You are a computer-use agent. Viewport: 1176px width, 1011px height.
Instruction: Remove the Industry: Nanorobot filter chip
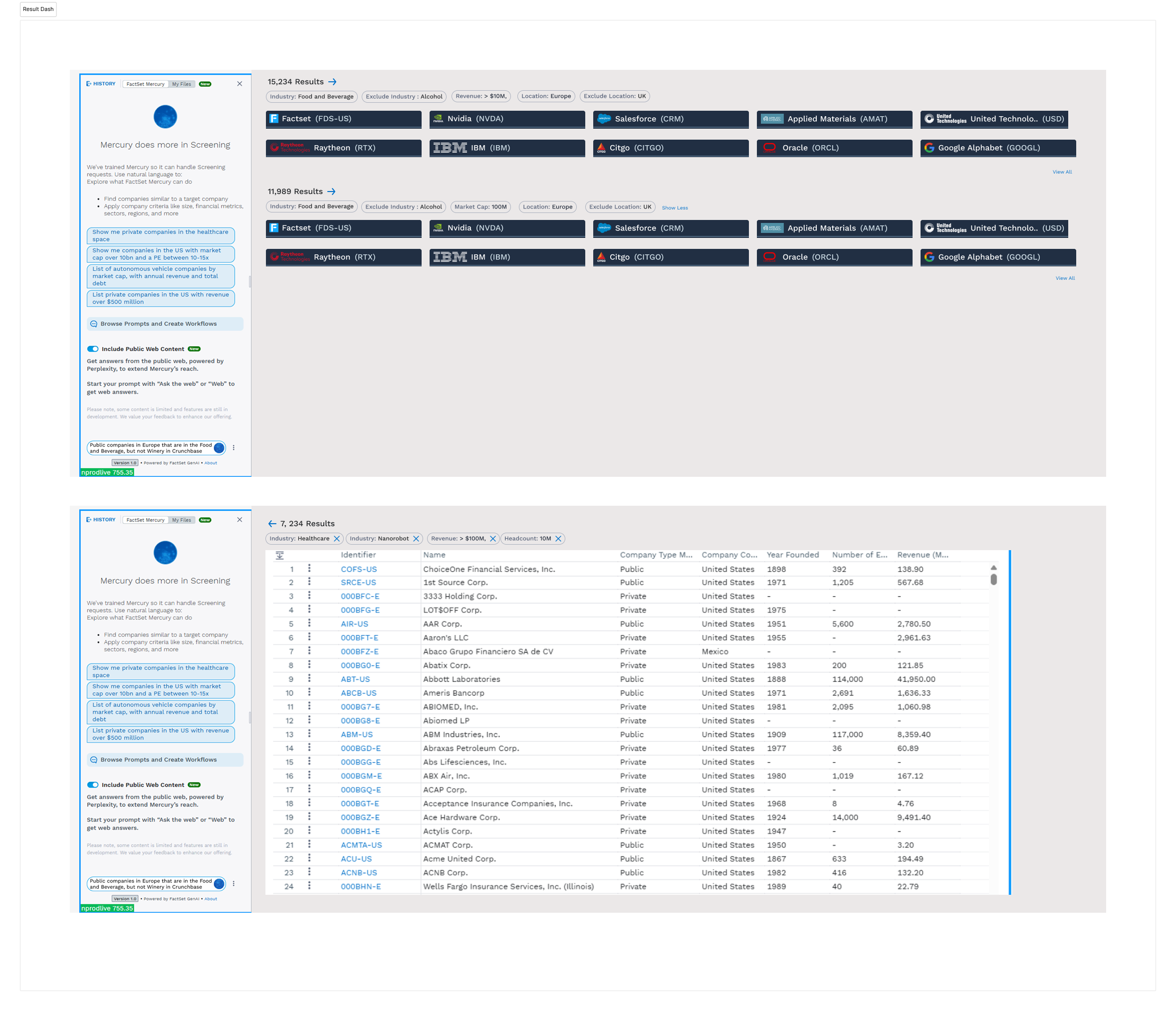point(416,539)
